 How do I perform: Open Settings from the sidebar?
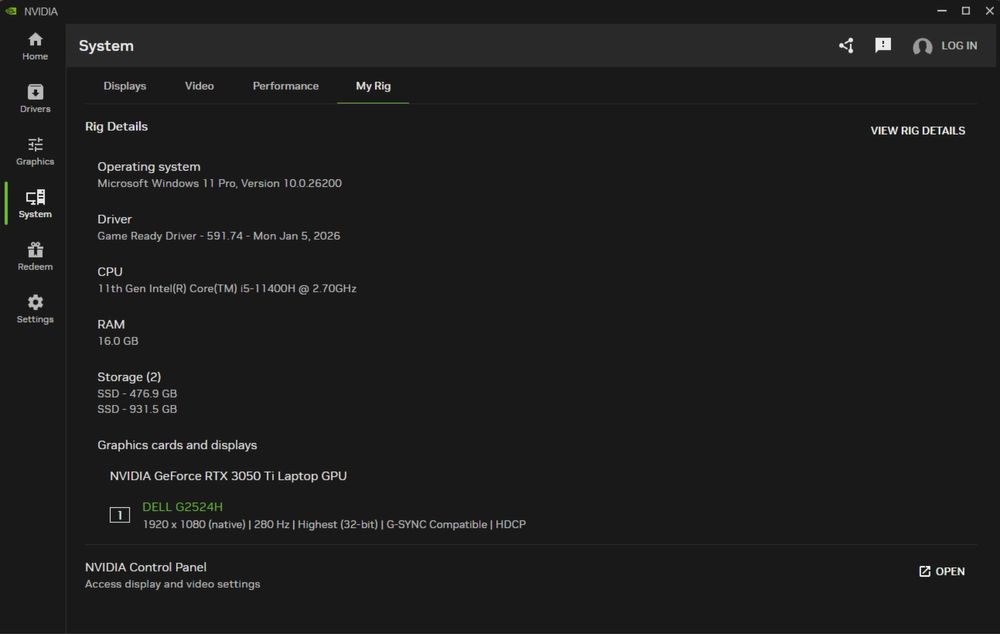35,309
